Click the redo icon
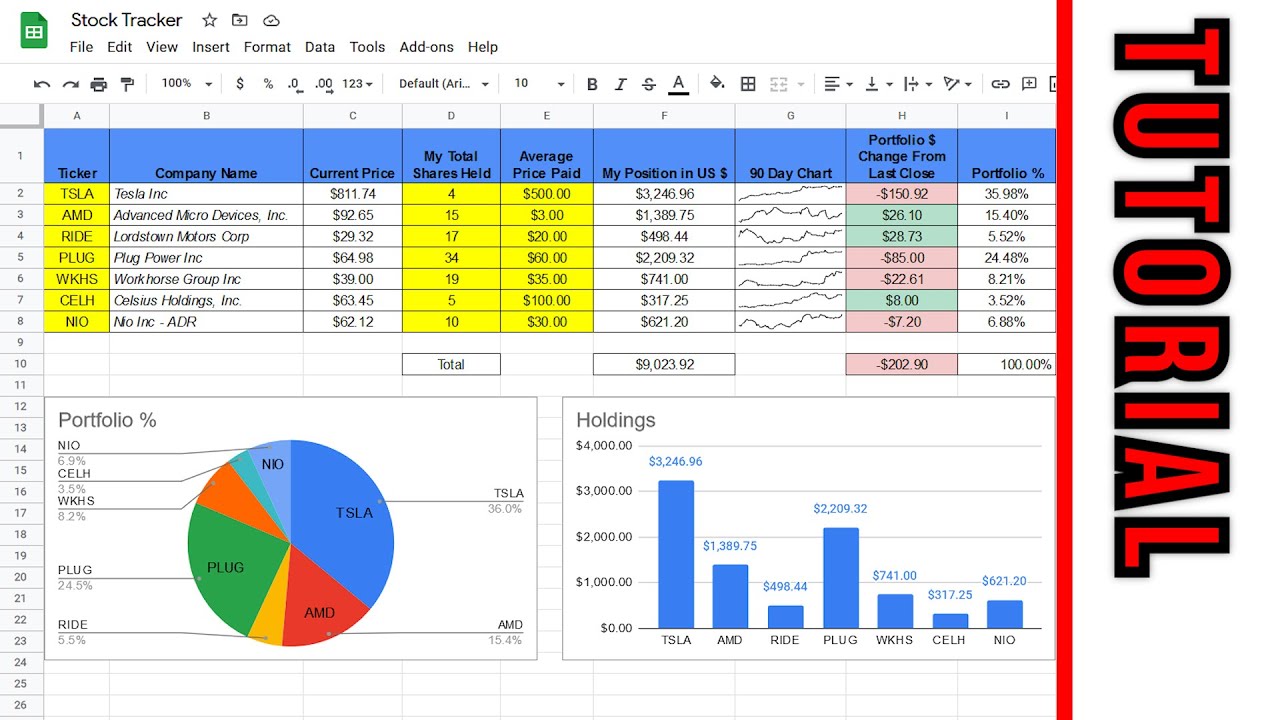 pos(70,84)
